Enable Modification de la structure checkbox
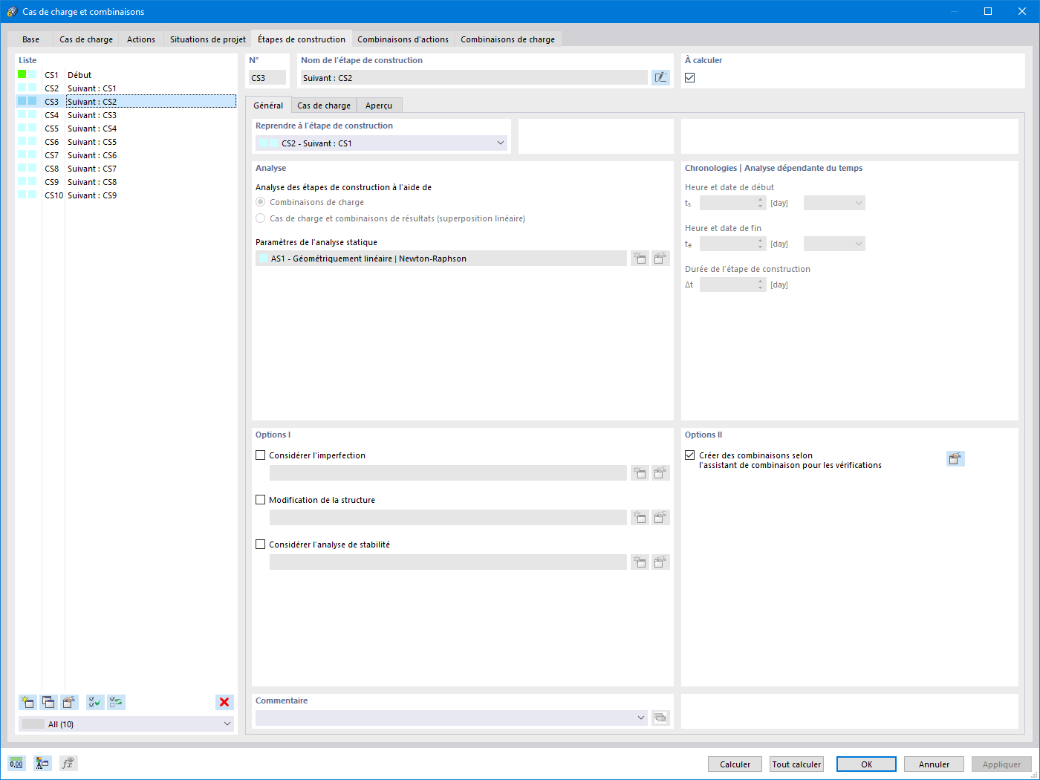The width and height of the screenshot is (1040, 780). pyautogui.click(x=260, y=500)
